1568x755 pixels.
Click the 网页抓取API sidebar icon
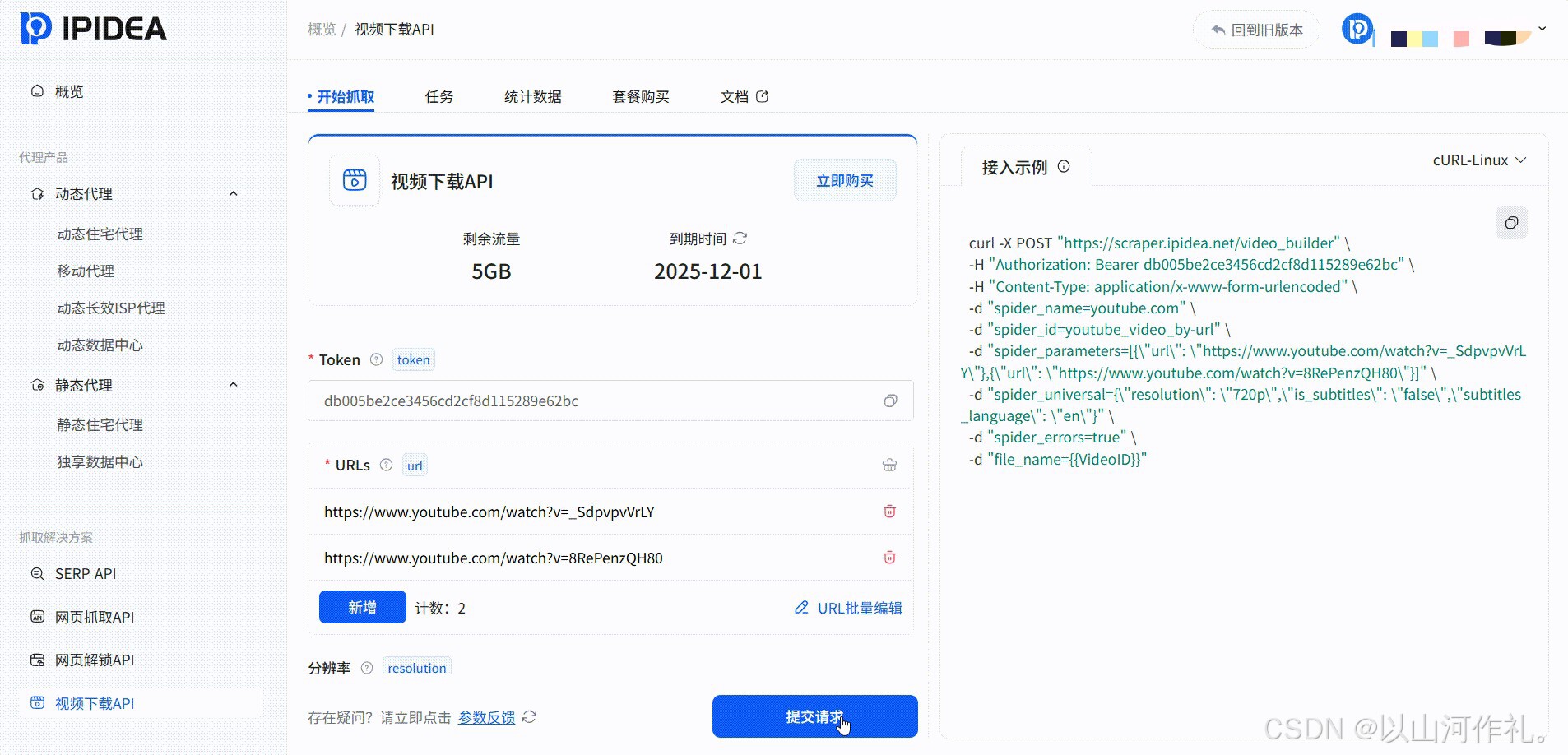coord(37,617)
